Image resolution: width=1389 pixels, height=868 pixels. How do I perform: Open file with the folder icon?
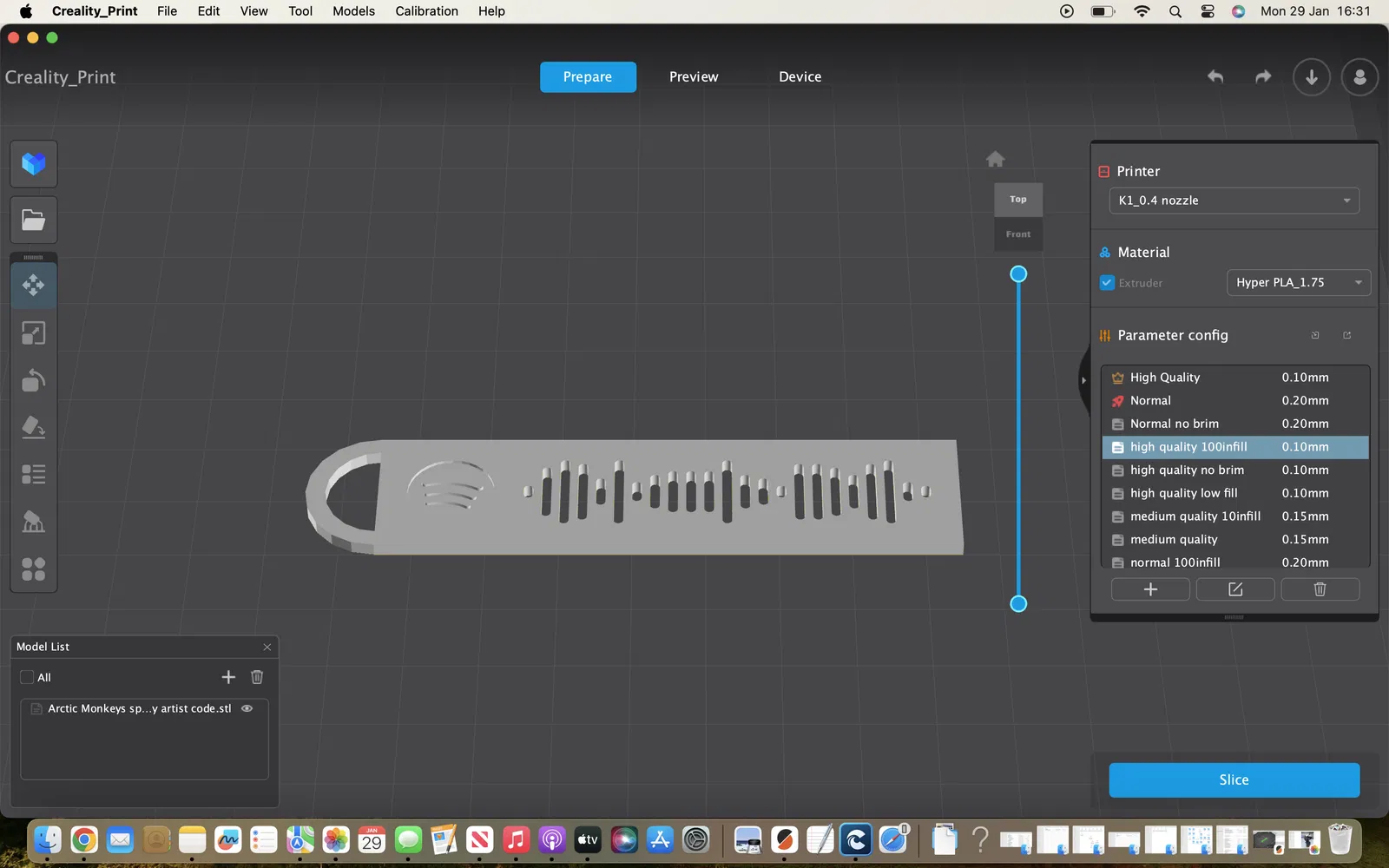[x=34, y=220]
